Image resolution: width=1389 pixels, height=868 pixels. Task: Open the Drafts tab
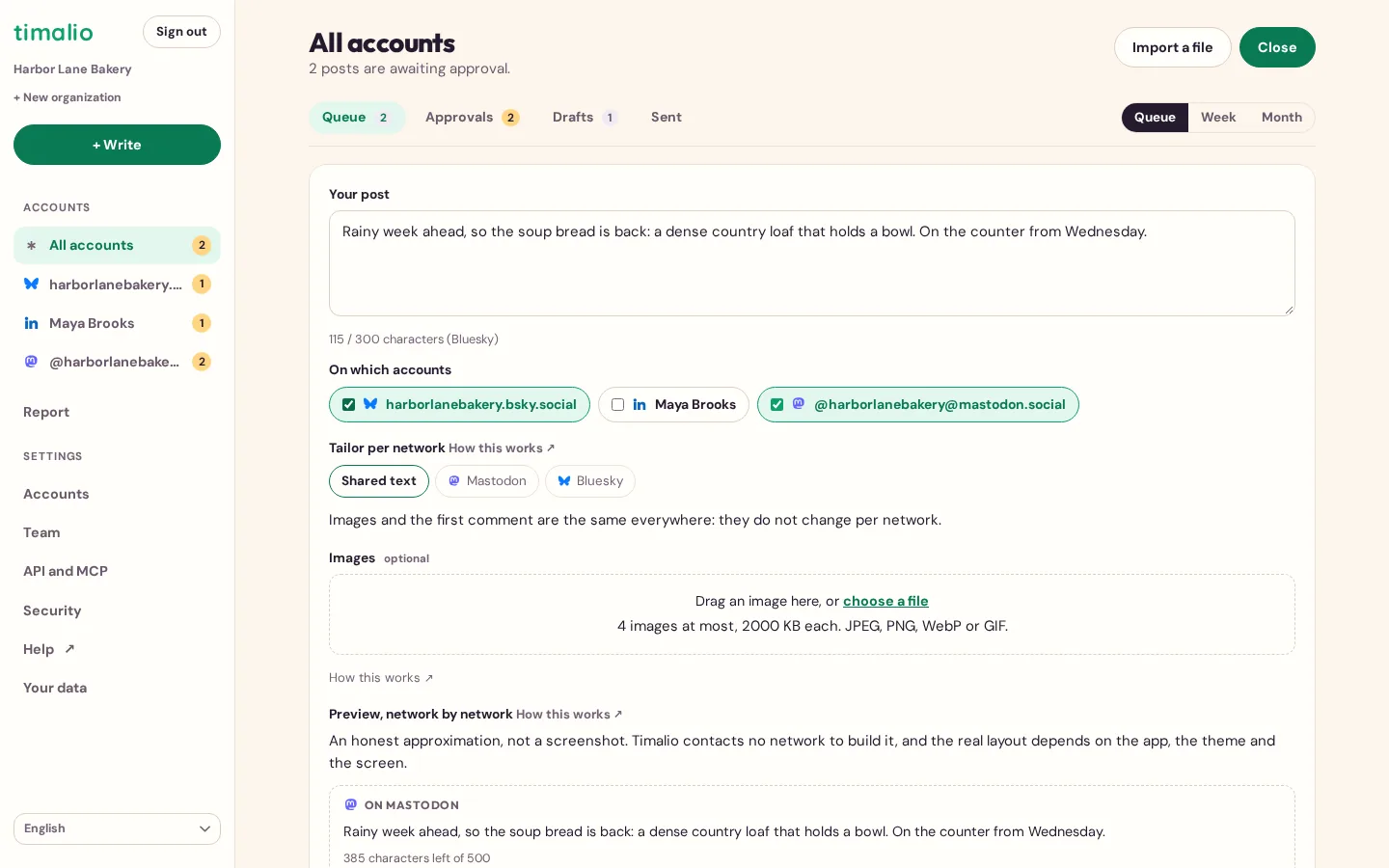coord(585,118)
